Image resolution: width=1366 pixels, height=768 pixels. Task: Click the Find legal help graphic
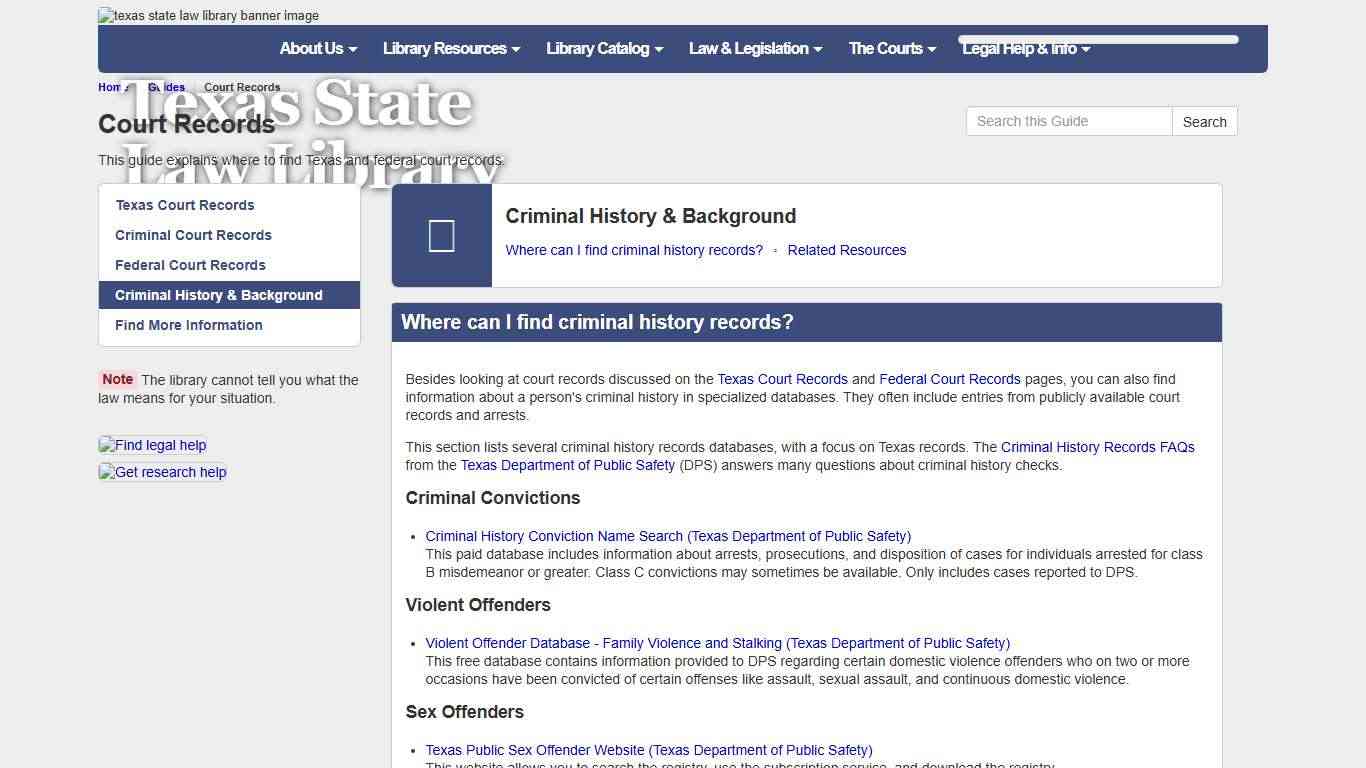pyautogui.click(x=152, y=445)
